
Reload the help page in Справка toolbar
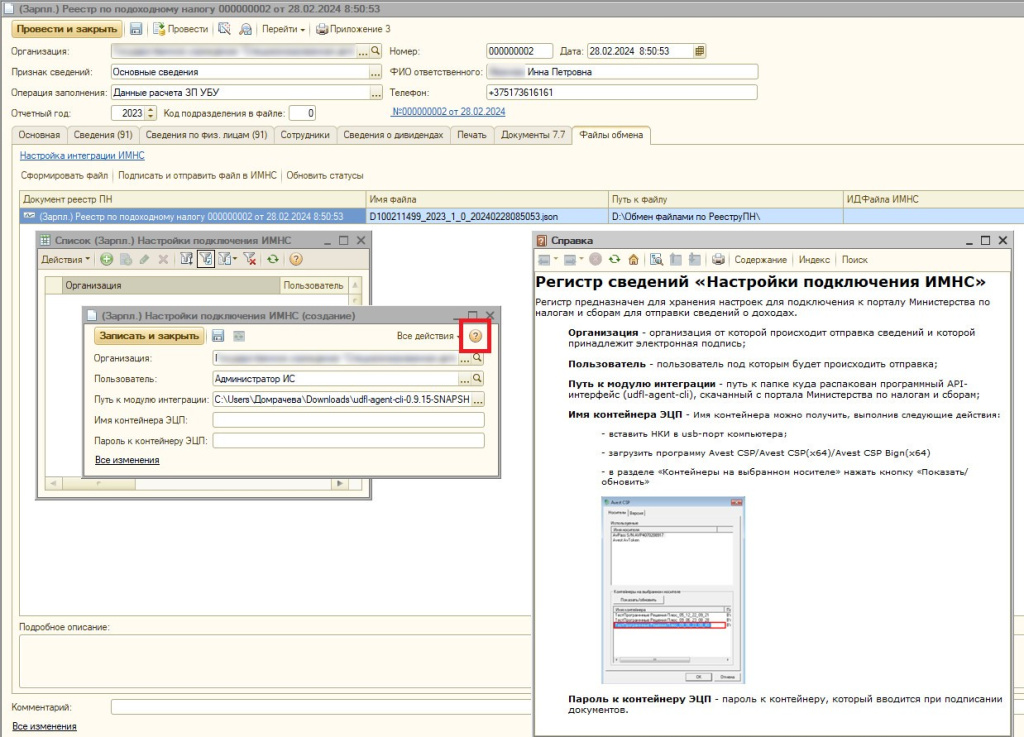click(x=614, y=260)
